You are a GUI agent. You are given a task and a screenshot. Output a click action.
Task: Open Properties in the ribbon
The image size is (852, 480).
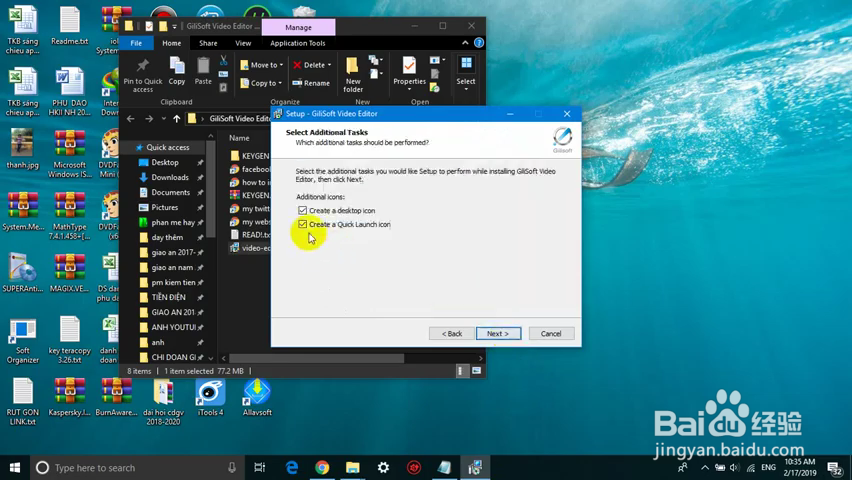point(409,73)
